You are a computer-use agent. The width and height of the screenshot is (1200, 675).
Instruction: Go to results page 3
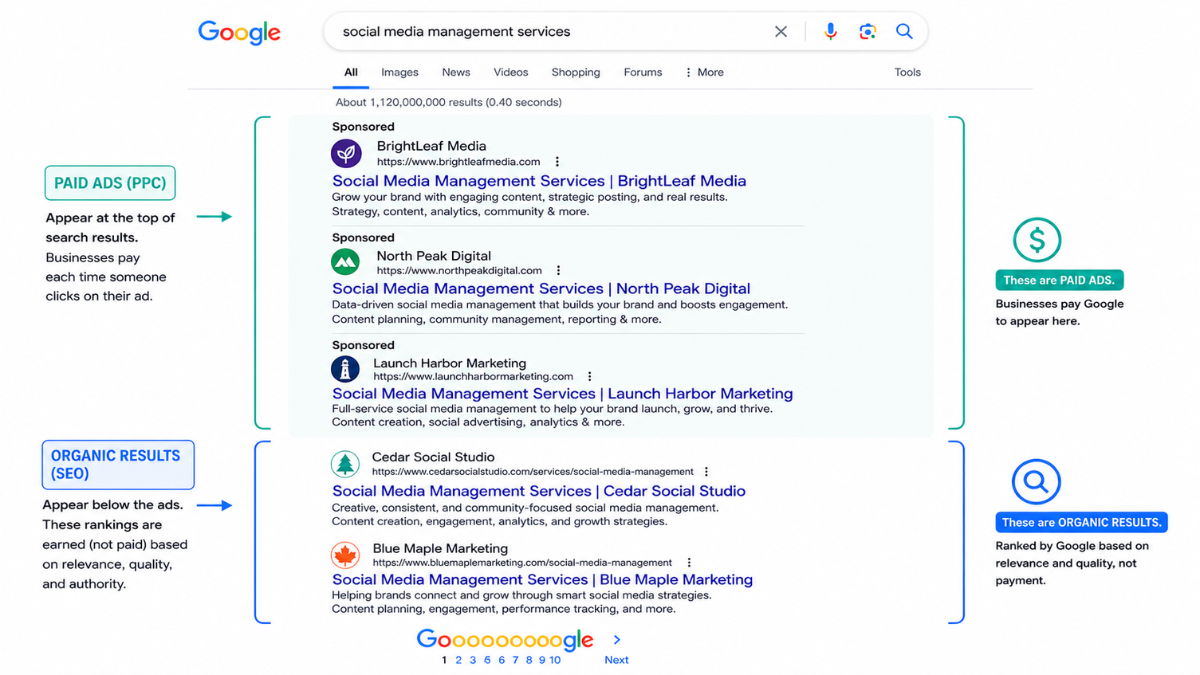coord(473,660)
